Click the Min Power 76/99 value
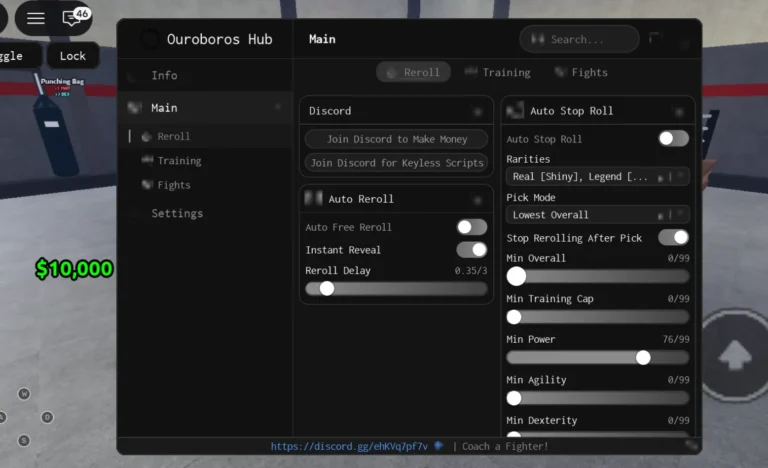The width and height of the screenshot is (768, 468). [x=675, y=339]
